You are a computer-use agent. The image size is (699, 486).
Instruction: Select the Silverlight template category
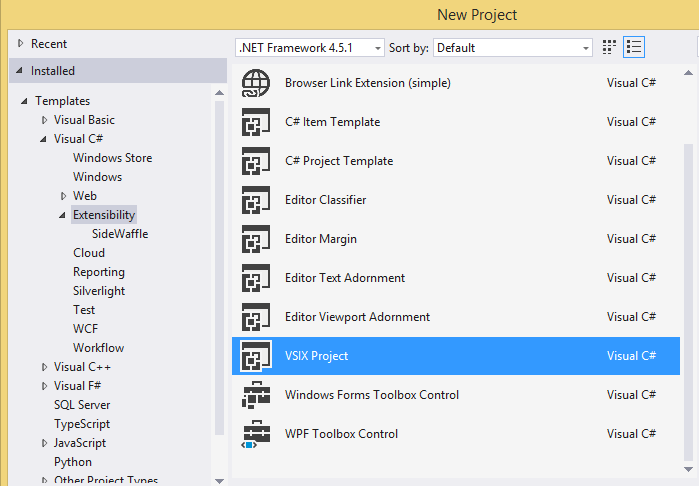[99, 291]
